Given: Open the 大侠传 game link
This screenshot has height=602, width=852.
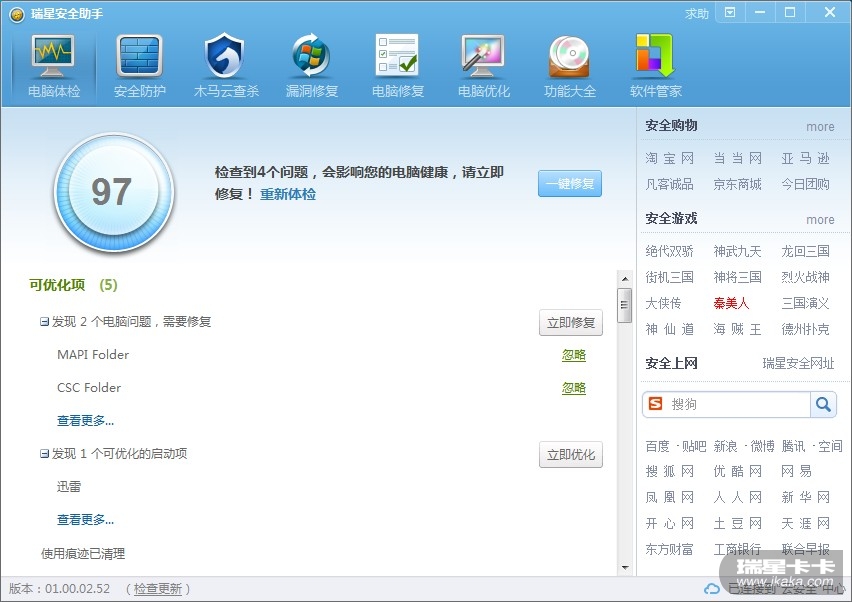Looking at the screenshot, I should [663, 303].
